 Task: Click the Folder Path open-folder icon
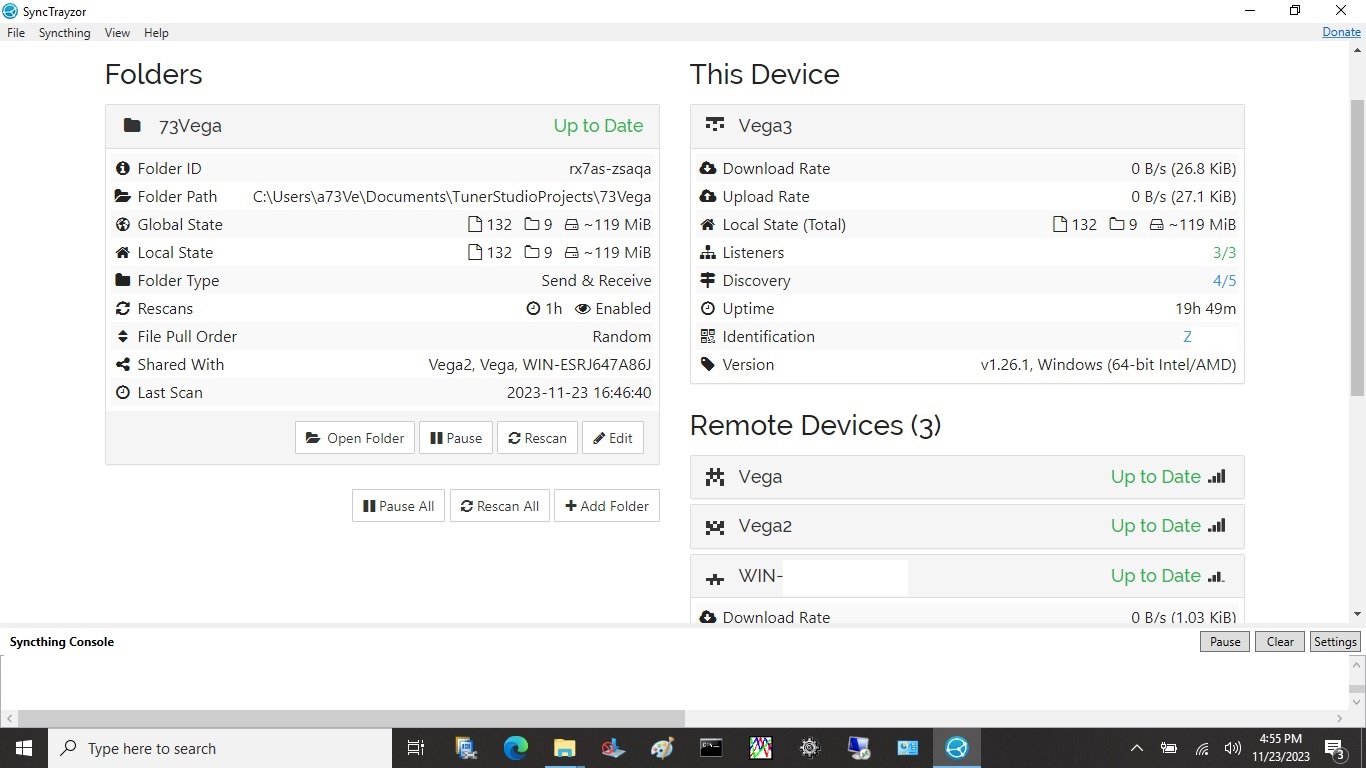(123, 197)
